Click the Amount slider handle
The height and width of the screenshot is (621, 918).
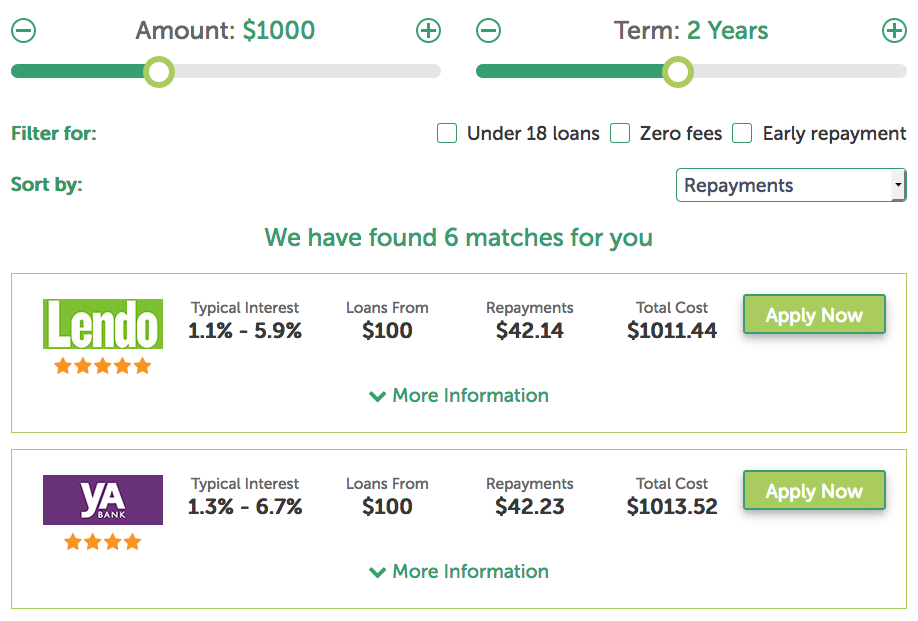pos(158,71)
